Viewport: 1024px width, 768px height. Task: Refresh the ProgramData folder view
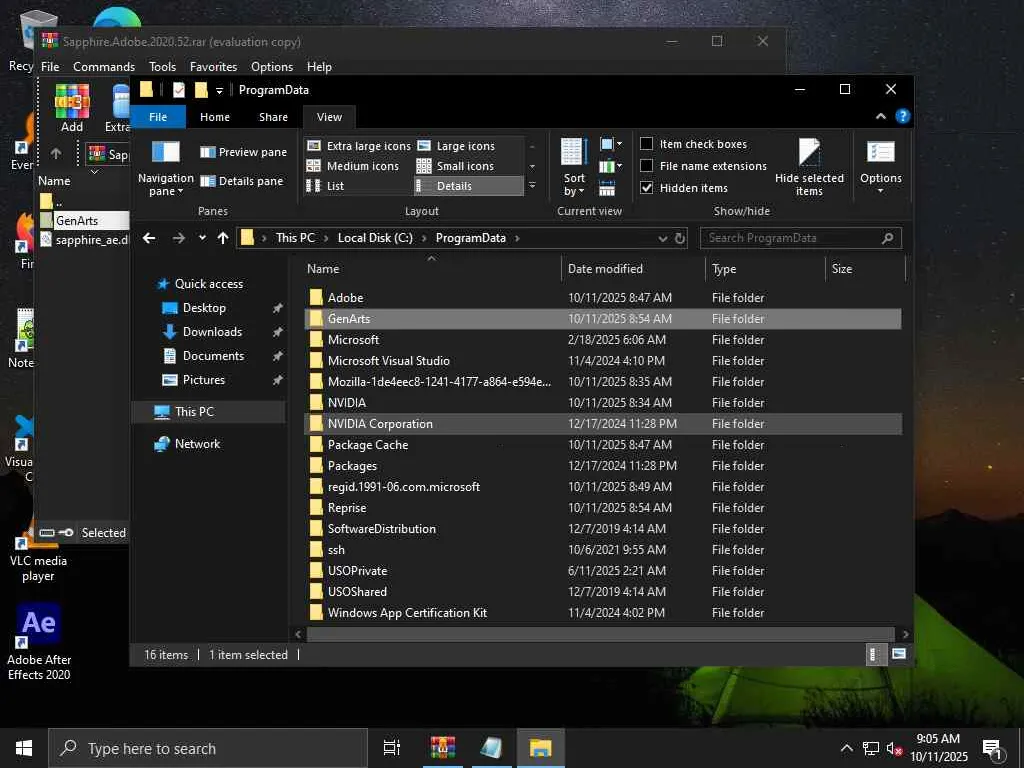[680, 238]
